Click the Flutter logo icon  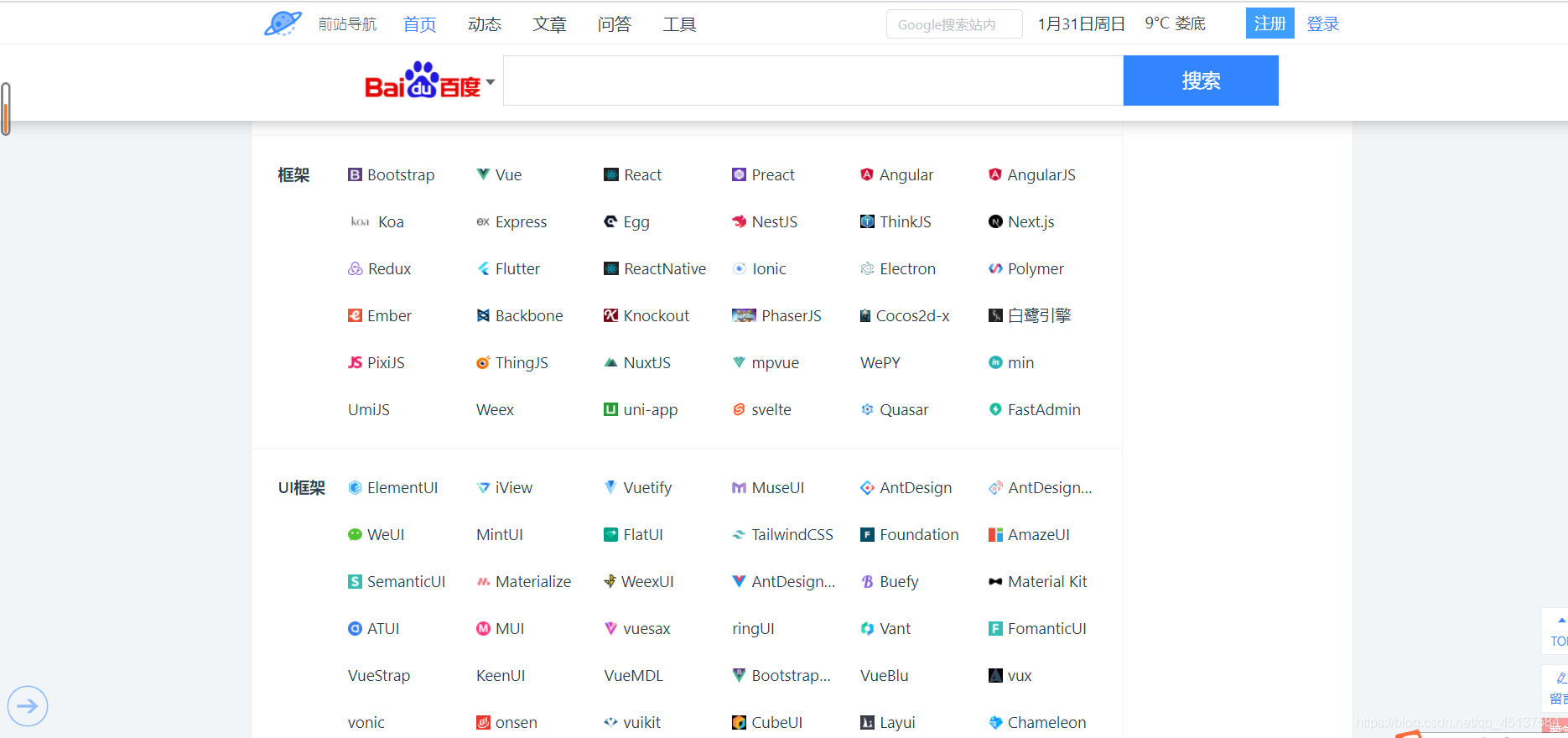(x=483, y=268)
